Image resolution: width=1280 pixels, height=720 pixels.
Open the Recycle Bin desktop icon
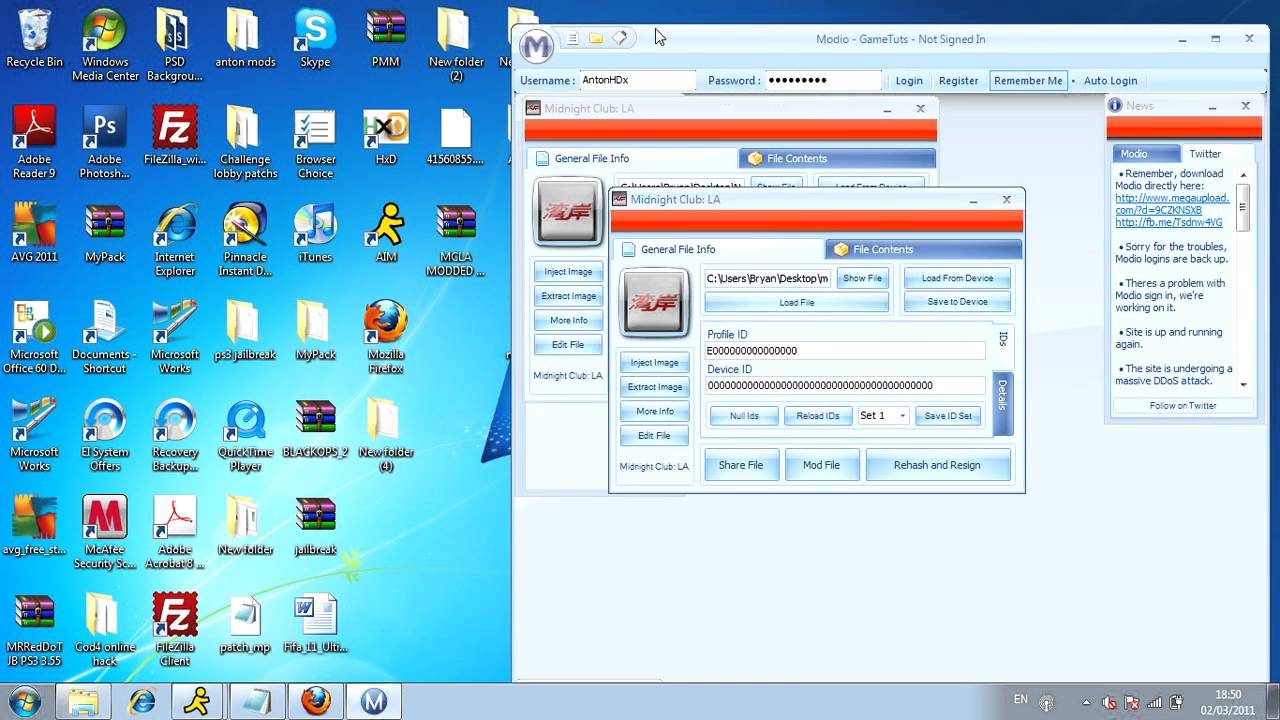34,38
